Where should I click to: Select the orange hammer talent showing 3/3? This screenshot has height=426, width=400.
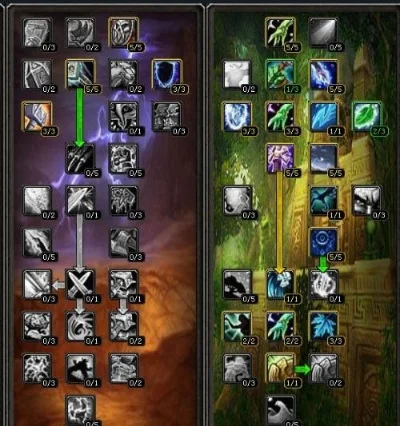[37, 116]
